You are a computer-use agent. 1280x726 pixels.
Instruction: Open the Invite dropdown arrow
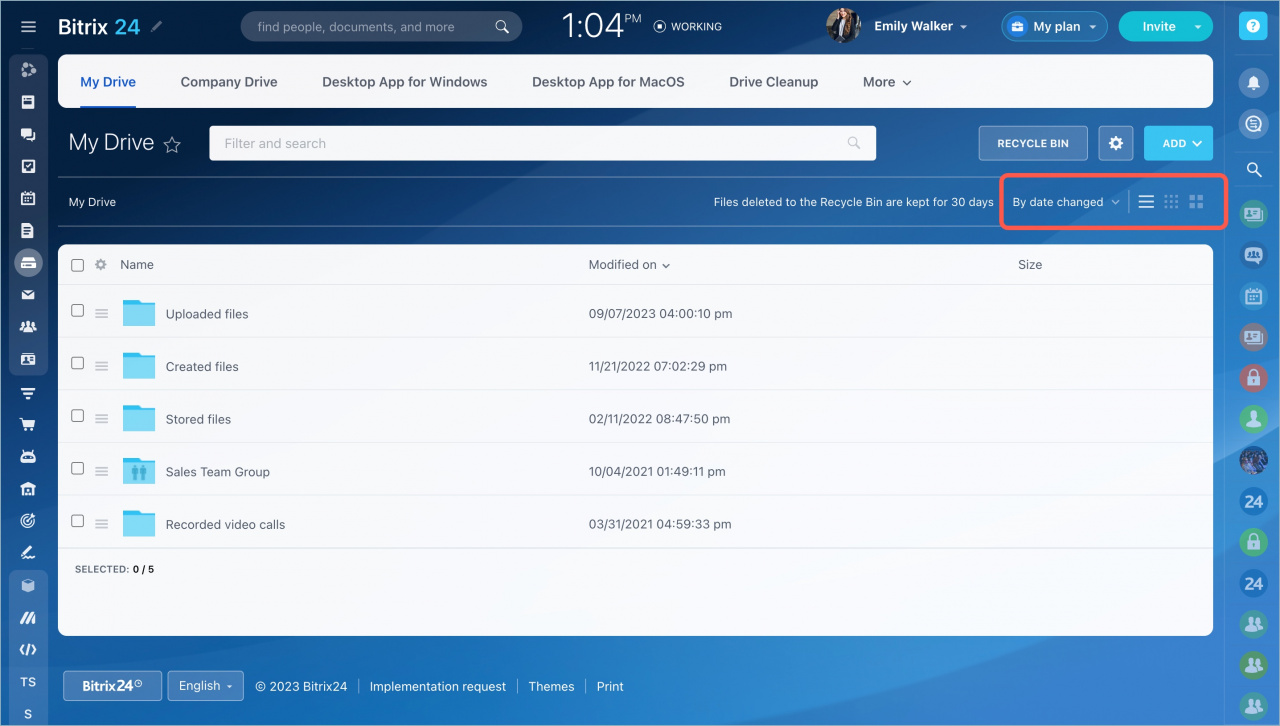(1198, 27)
